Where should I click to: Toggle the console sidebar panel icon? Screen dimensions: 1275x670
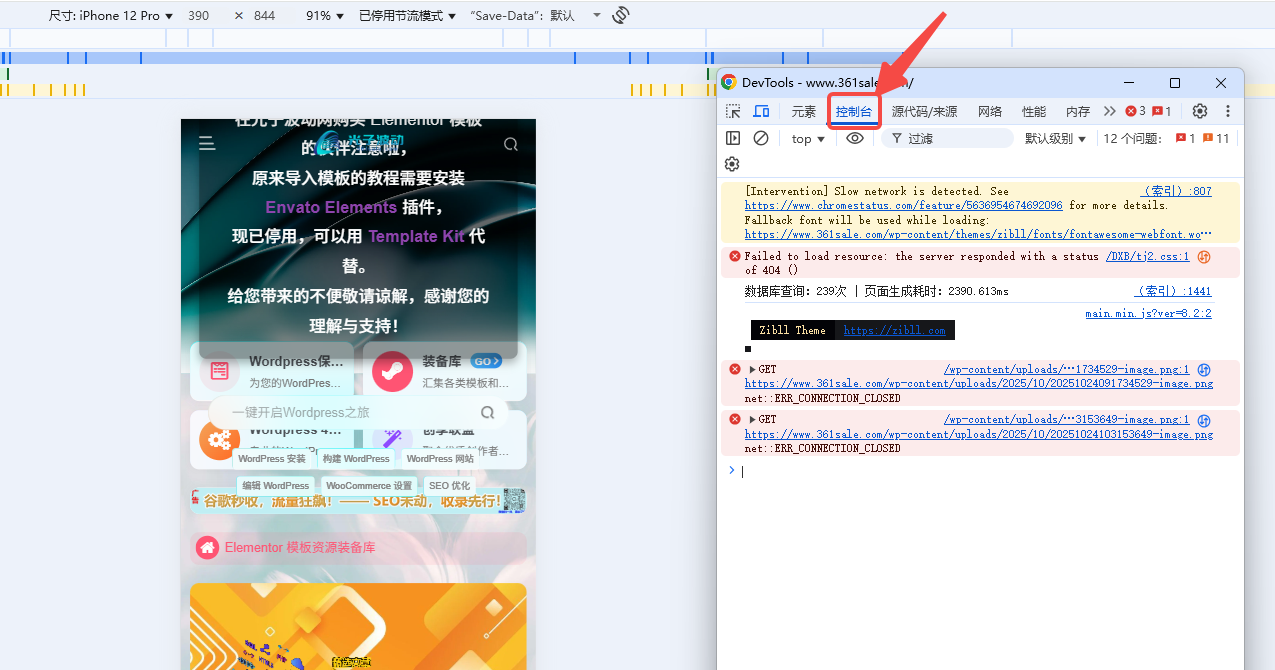pos(733,139)
